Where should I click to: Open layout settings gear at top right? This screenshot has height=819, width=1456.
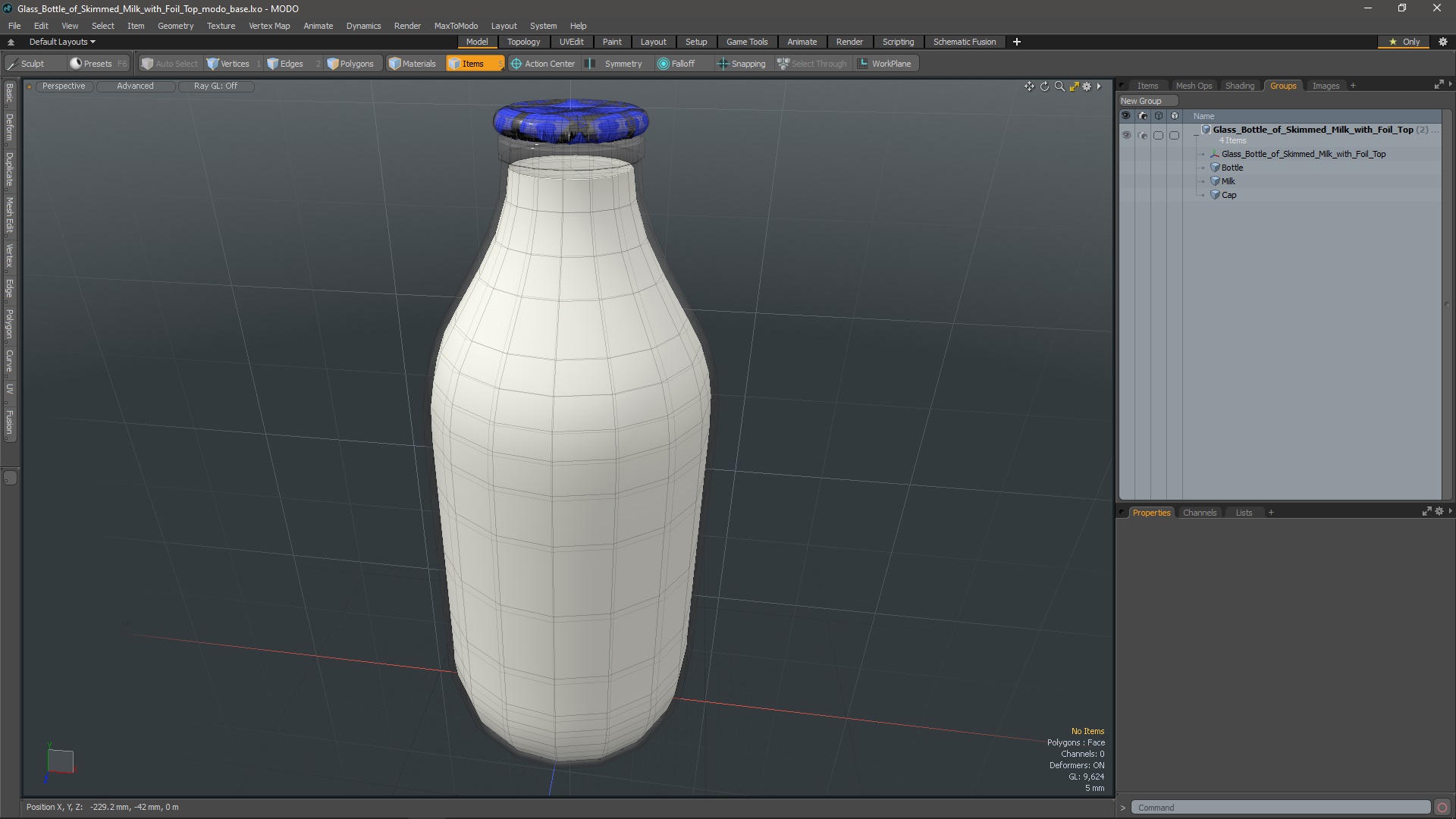click(1443, 42)
